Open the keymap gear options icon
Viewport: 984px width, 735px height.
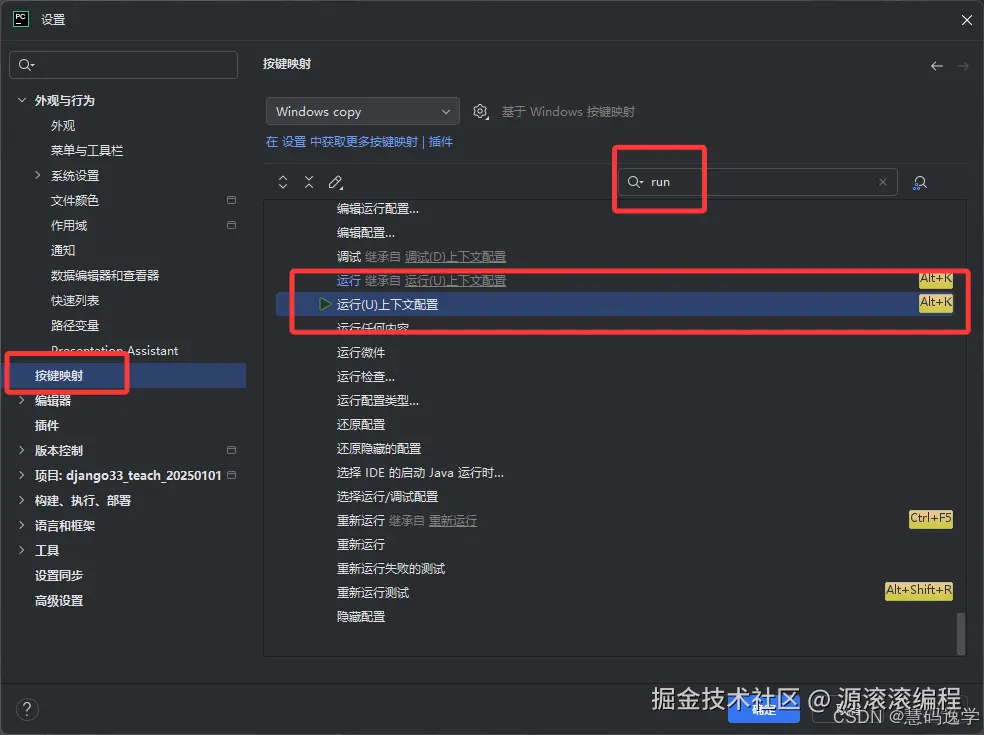[480, 112]
